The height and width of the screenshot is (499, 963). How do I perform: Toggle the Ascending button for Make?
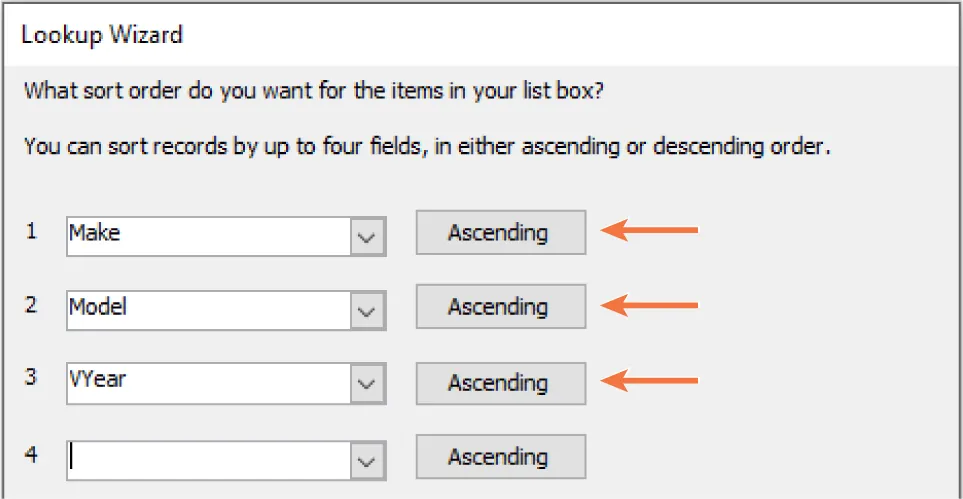(499, 233)
